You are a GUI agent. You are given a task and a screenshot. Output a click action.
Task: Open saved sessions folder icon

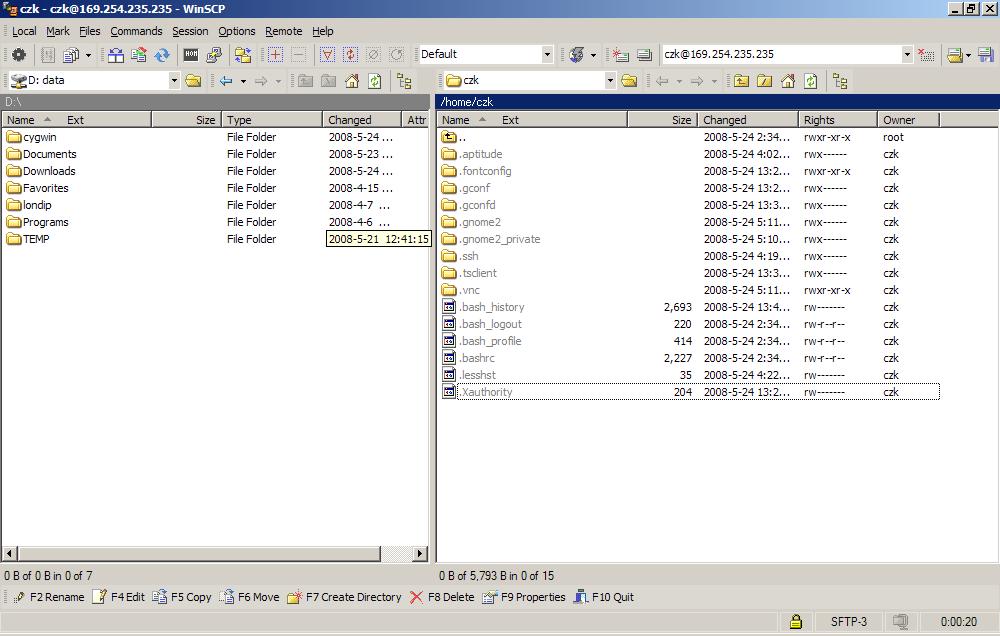click(954, 55)
